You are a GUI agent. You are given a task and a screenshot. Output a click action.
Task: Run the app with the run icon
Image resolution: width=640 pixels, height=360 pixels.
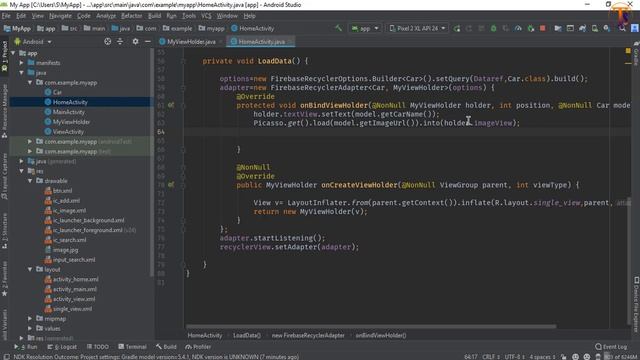pos(457,29)
